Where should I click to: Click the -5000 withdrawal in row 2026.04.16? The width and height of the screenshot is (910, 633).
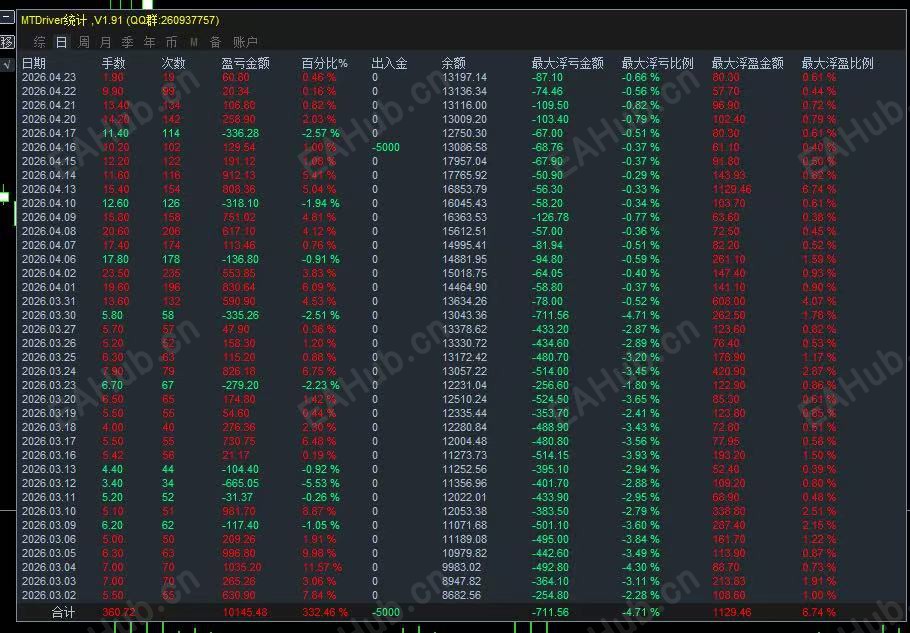[x=386, y=147]
